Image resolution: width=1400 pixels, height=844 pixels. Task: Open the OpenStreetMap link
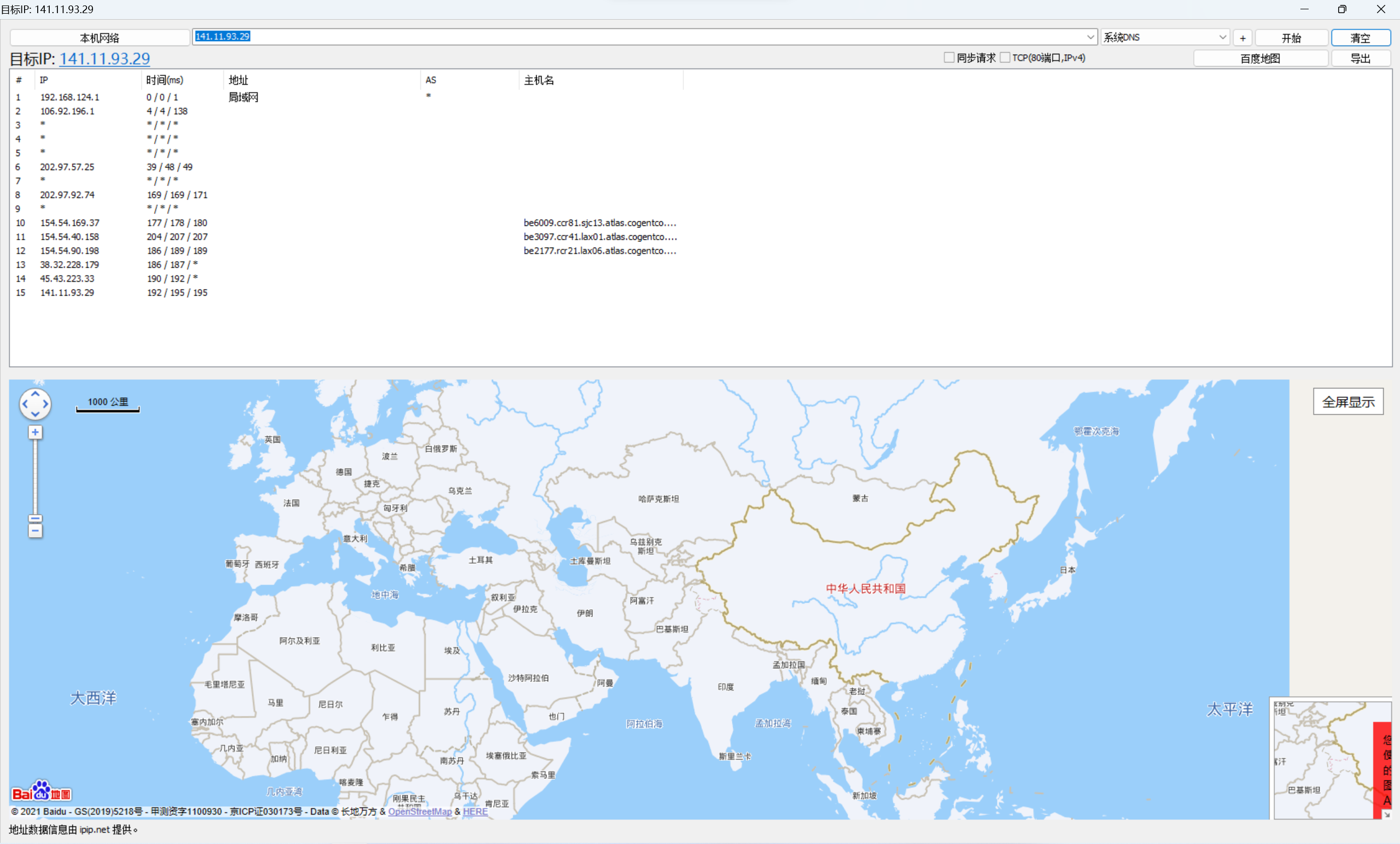coord(420,812)
